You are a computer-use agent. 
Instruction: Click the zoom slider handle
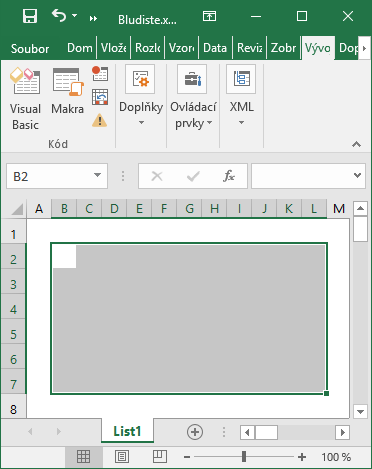(244, 457)
